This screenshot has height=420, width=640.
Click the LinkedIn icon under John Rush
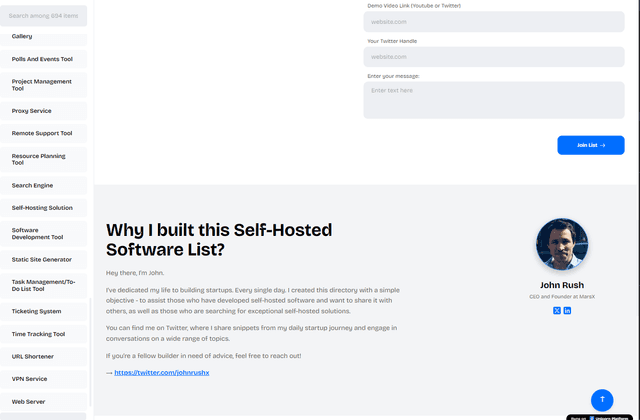(x=567, y=311)
